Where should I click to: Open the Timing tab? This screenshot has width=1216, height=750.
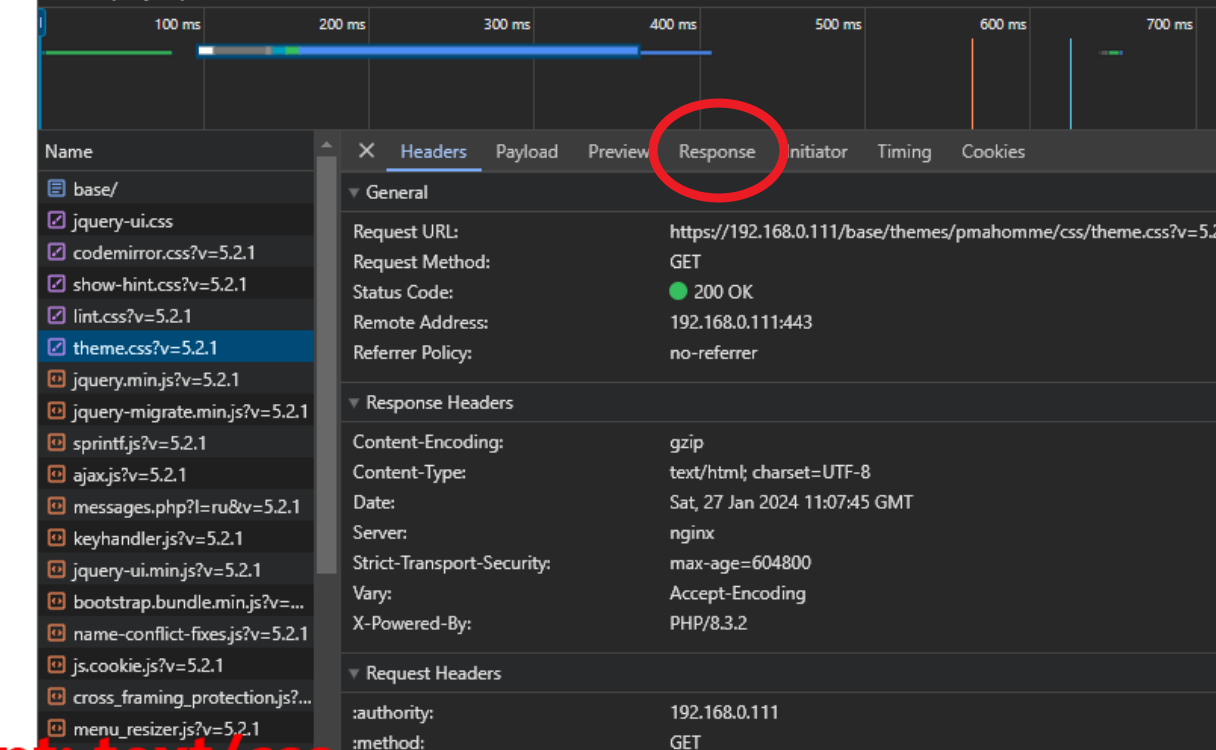[904, 152]
